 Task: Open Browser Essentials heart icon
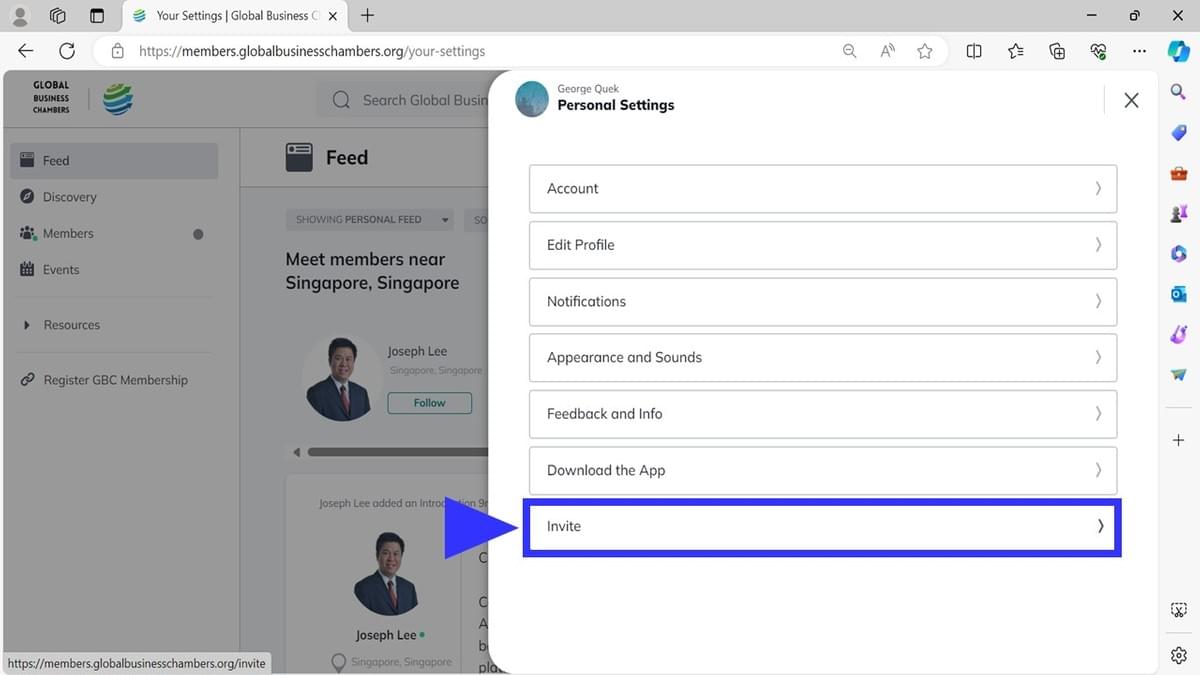click(1098, 51)
